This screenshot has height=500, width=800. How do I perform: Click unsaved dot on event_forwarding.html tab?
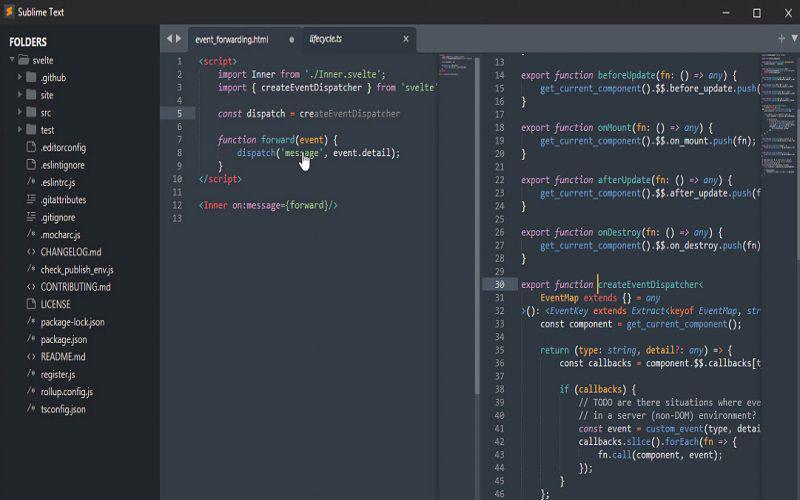[291, 39]
